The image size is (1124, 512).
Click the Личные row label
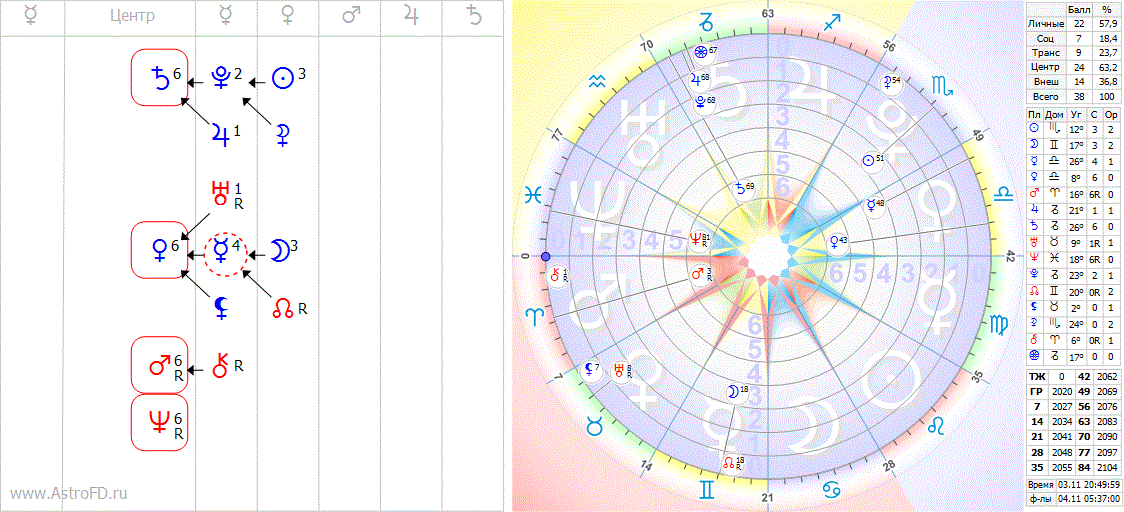(1044, 24)
